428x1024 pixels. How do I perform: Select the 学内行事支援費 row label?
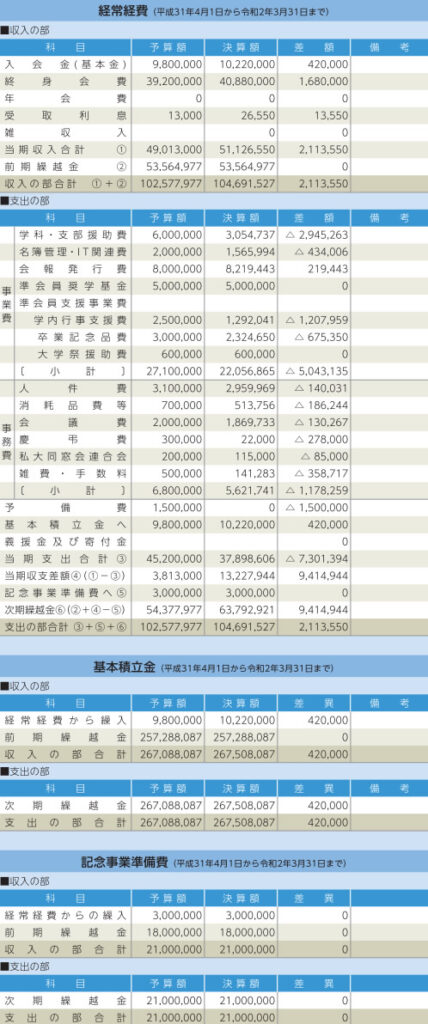click(80, 320)
